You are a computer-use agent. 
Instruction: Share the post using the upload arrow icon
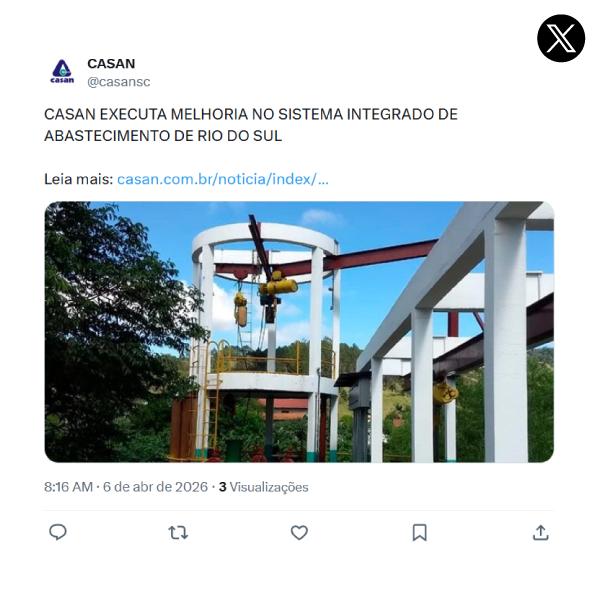(x=541, y=532)
